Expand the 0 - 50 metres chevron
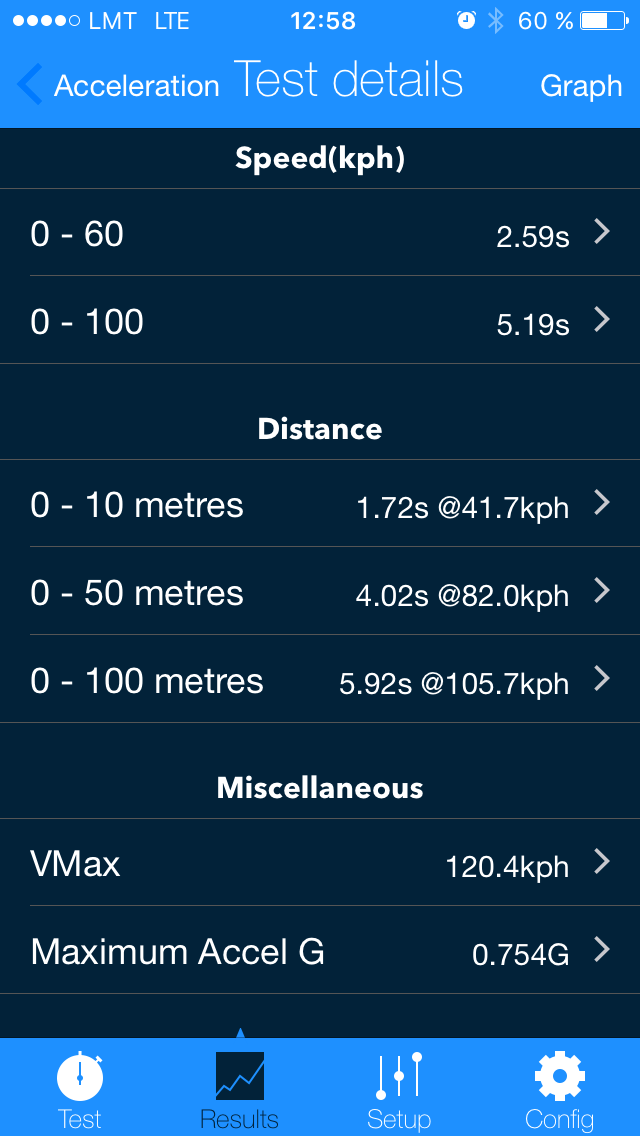Viewport: 640px width, 1136px height. [x=602, y=591]
